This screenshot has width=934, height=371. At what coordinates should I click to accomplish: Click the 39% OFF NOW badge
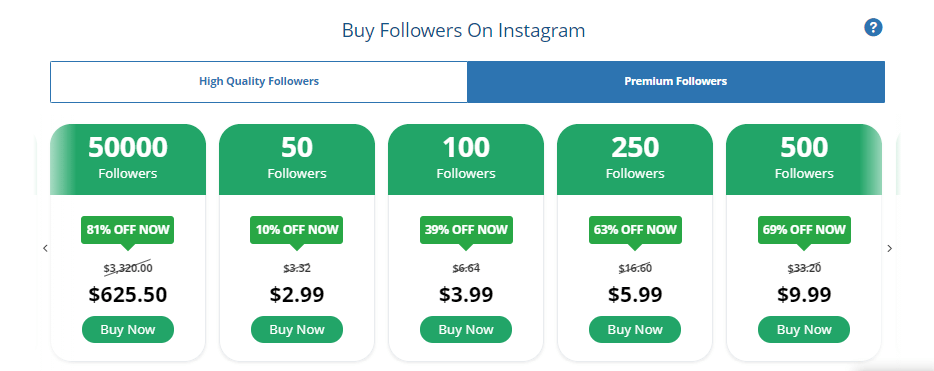point(466,230)
